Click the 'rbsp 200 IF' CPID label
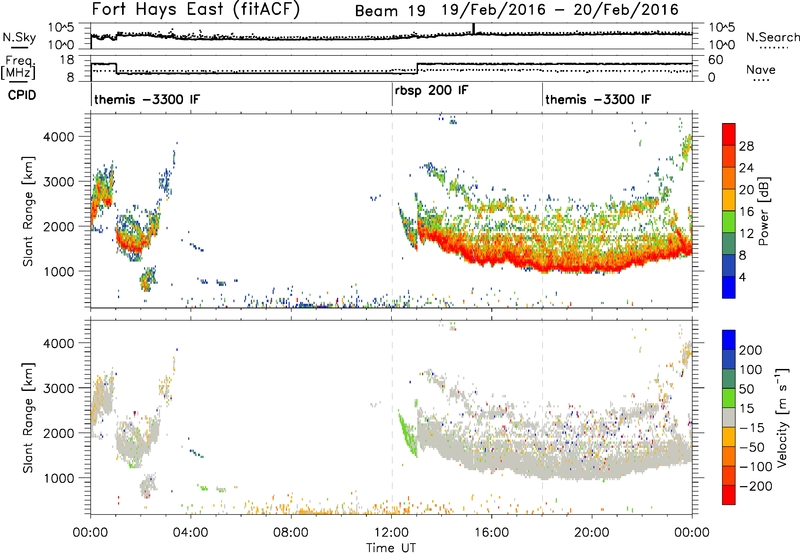This screenshot has width=800, height=554. click(432, 91)
